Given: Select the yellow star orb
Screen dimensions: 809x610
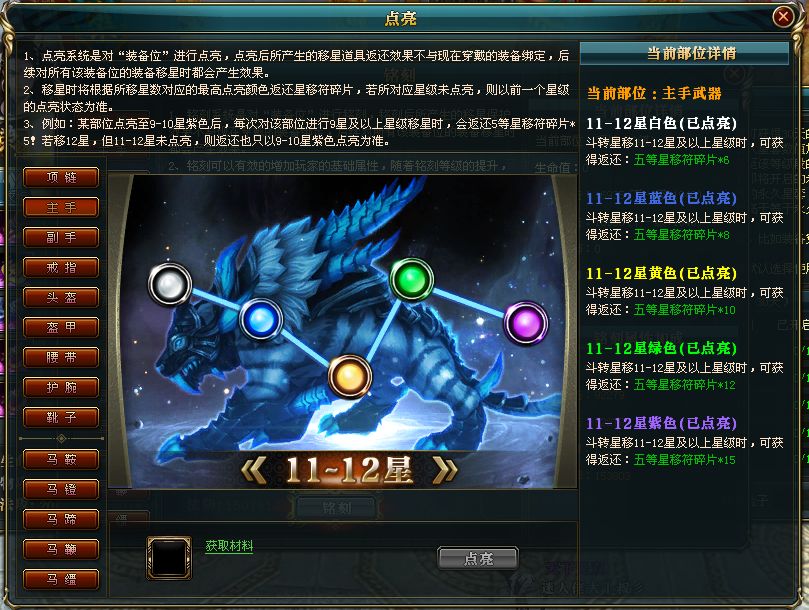Looking at the screenshot, I should point(350,376).
